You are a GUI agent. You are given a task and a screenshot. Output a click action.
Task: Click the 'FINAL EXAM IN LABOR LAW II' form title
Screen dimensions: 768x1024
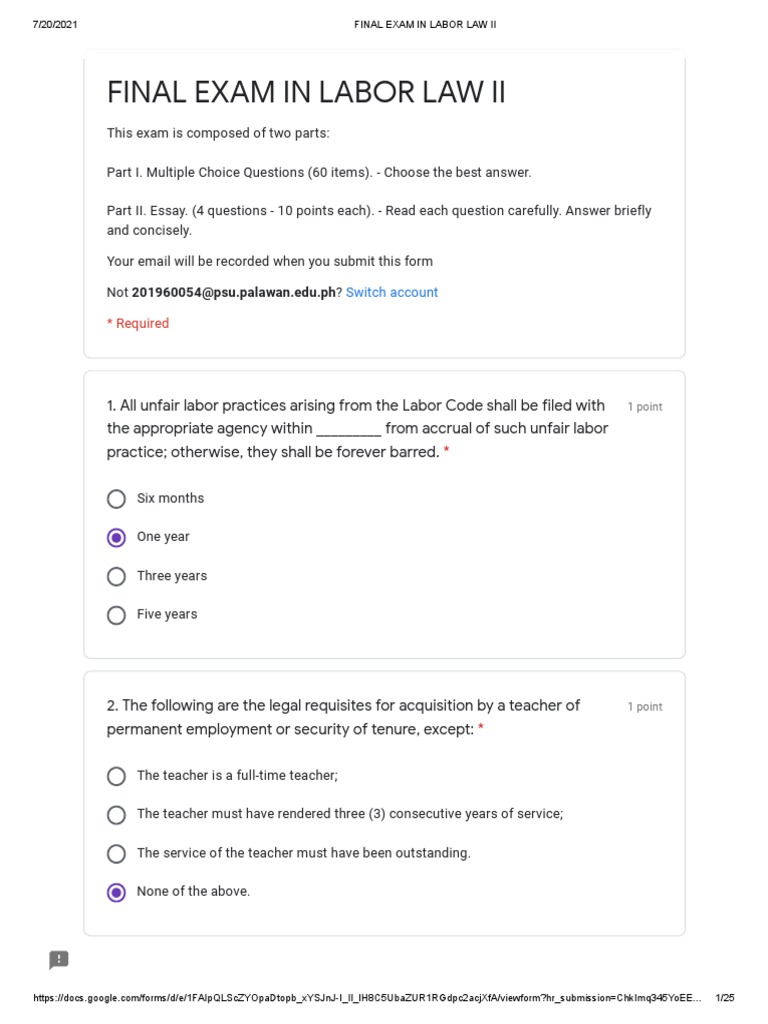point(306,93)
